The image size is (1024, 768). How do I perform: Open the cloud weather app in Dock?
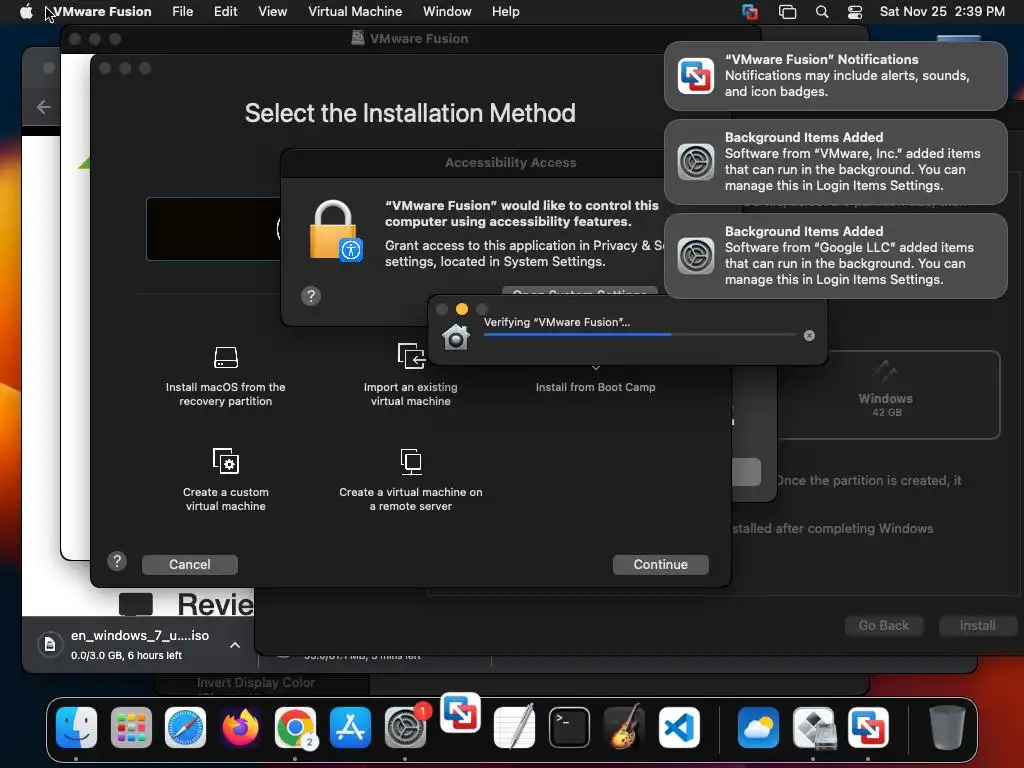[758, 727]
